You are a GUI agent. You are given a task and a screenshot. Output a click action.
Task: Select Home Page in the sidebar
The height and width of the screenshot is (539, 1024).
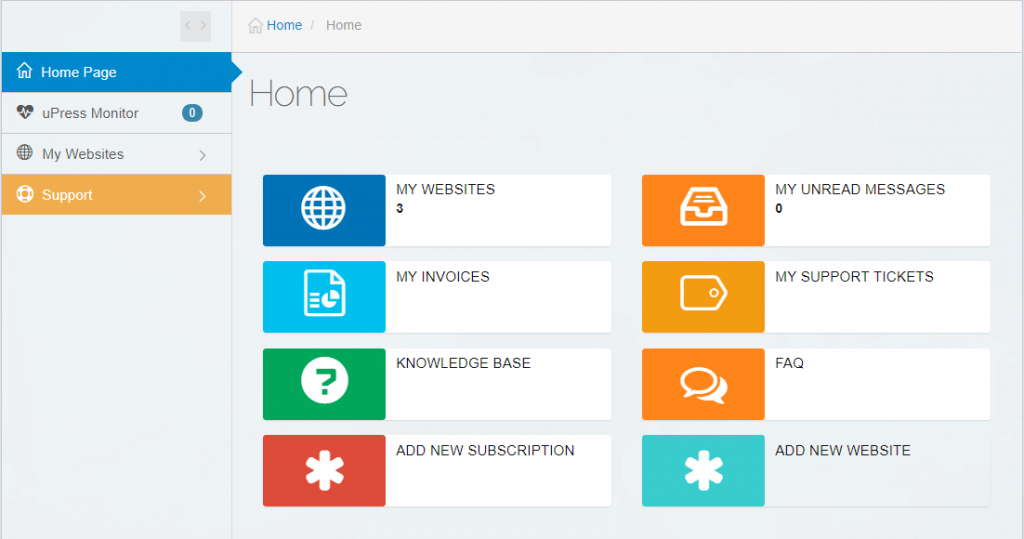(116, 72)
